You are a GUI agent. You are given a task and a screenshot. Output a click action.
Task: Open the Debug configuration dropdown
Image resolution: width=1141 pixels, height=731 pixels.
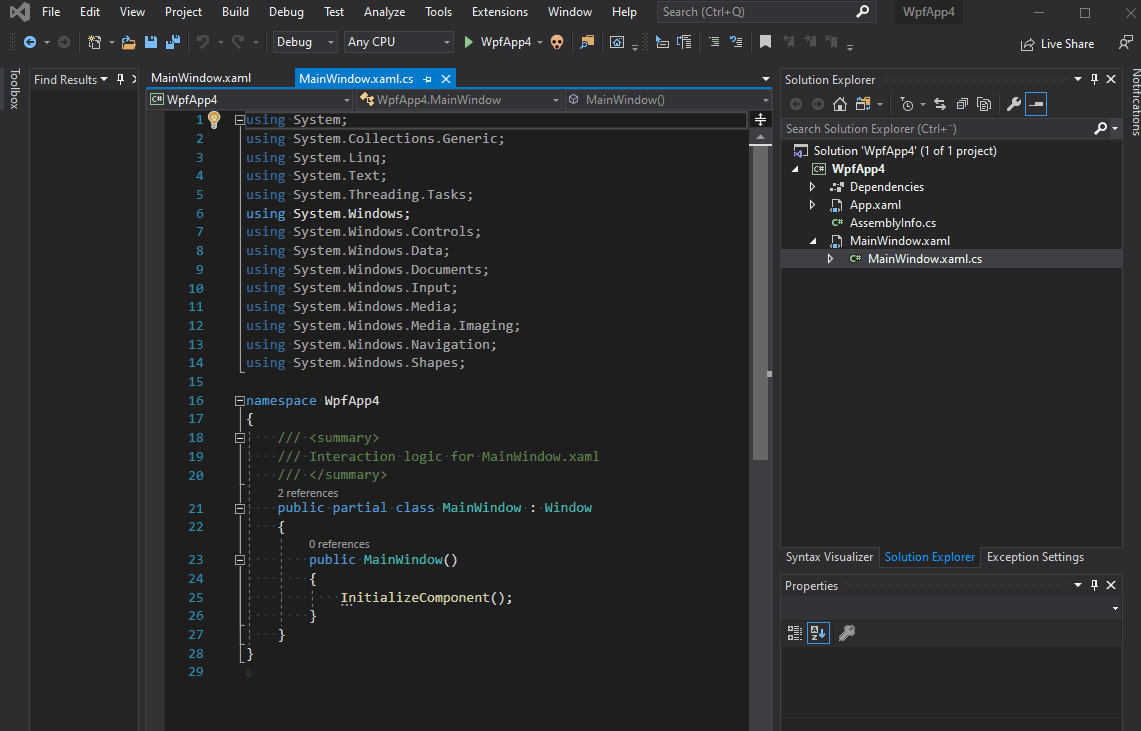305,42
